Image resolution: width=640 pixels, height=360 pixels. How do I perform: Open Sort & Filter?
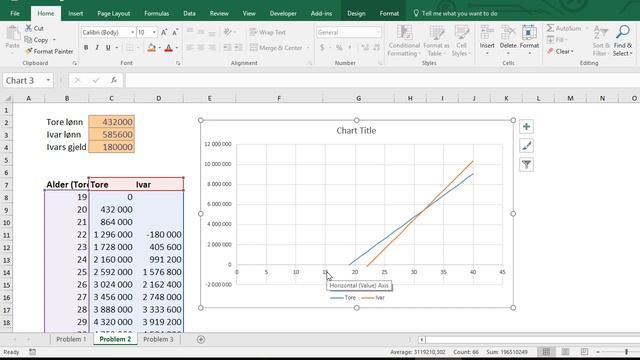601,41
